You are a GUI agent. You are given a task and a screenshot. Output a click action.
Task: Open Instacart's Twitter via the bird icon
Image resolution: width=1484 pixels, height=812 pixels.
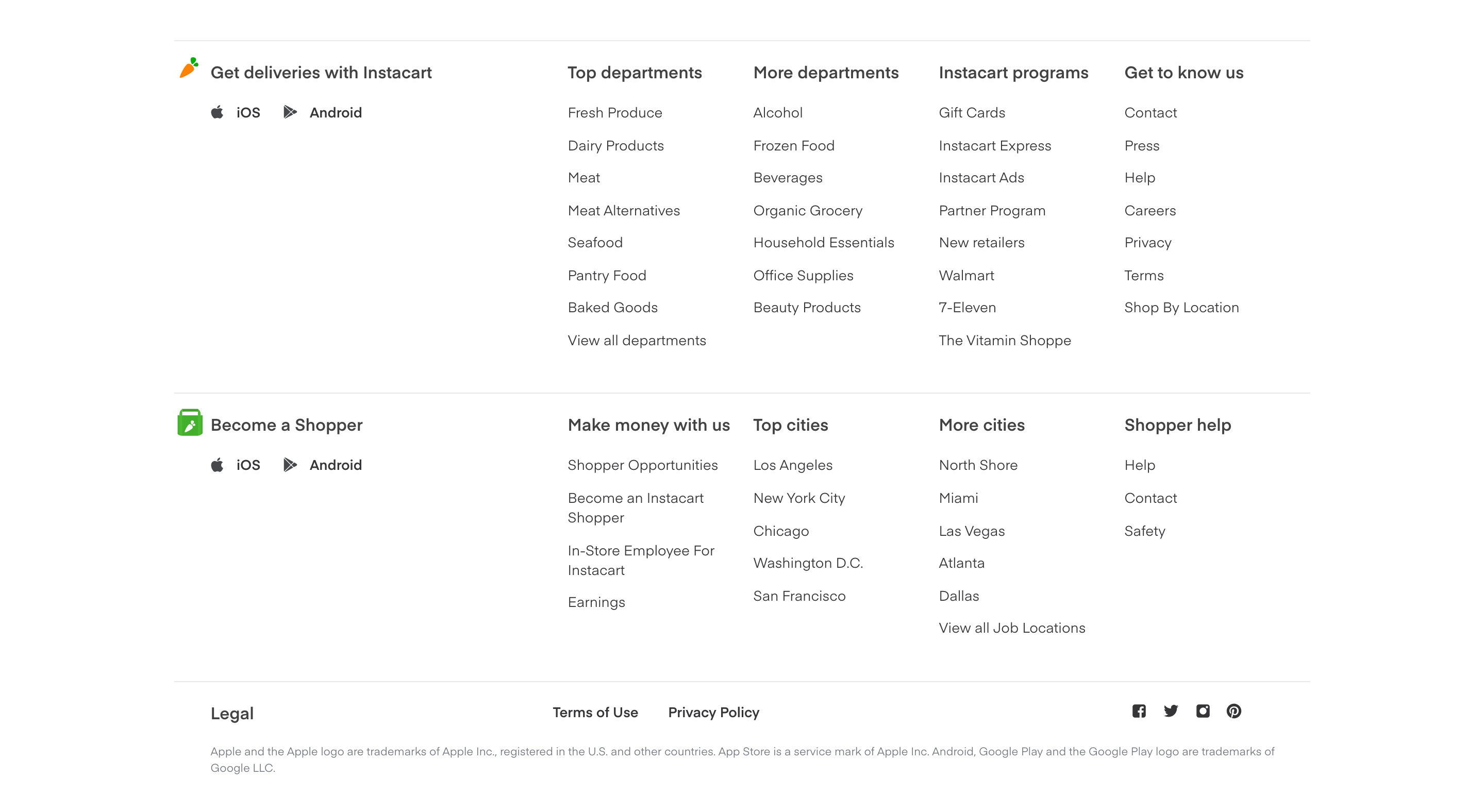point(1171,711)
